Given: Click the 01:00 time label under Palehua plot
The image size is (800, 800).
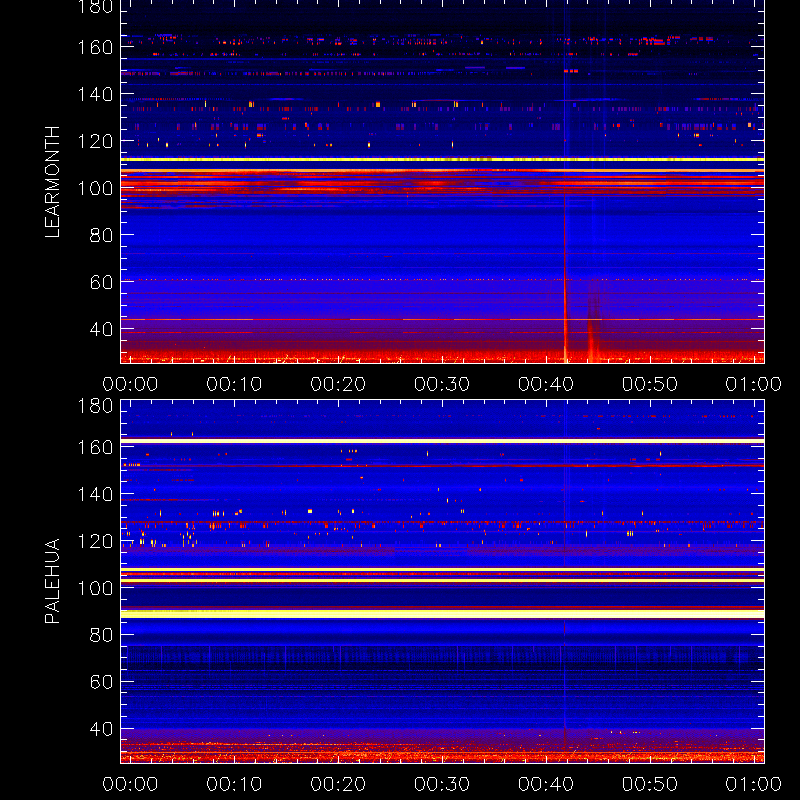Looking at the screenshot, I should [x=754, y=784].
